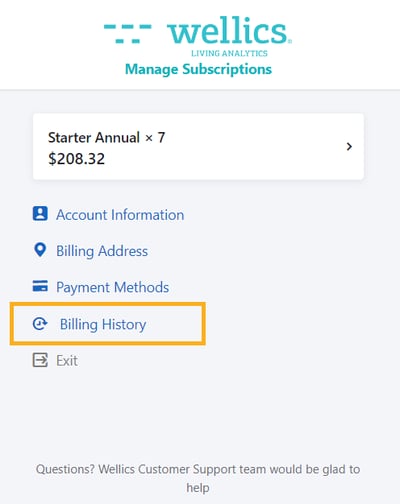This screenshot has width=400, height=504.
Task: Click the Questions? text in the footer
Action: pyautogui.click(x=65, y=469)
